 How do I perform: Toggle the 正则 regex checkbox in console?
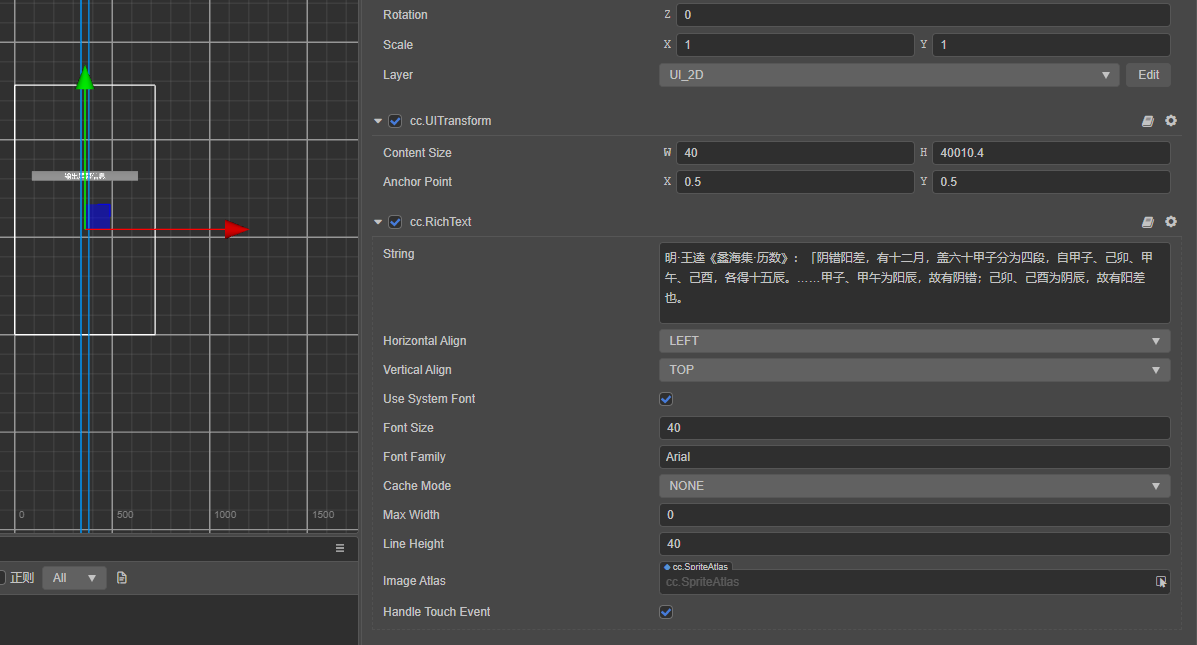pos(2,578)
